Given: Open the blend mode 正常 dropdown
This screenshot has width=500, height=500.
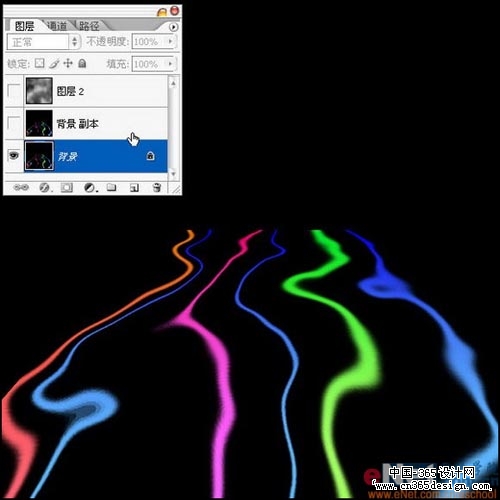Looking at the screenshot, I should tap(43, 42).
